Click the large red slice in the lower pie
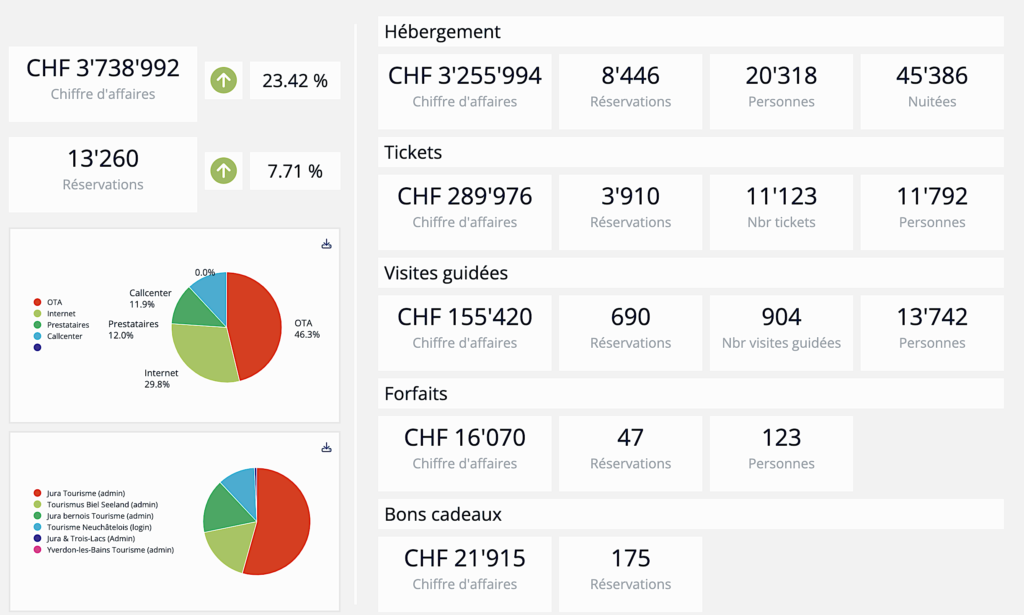This screenshot has height=615, width=1024. (x=282, y=525)
